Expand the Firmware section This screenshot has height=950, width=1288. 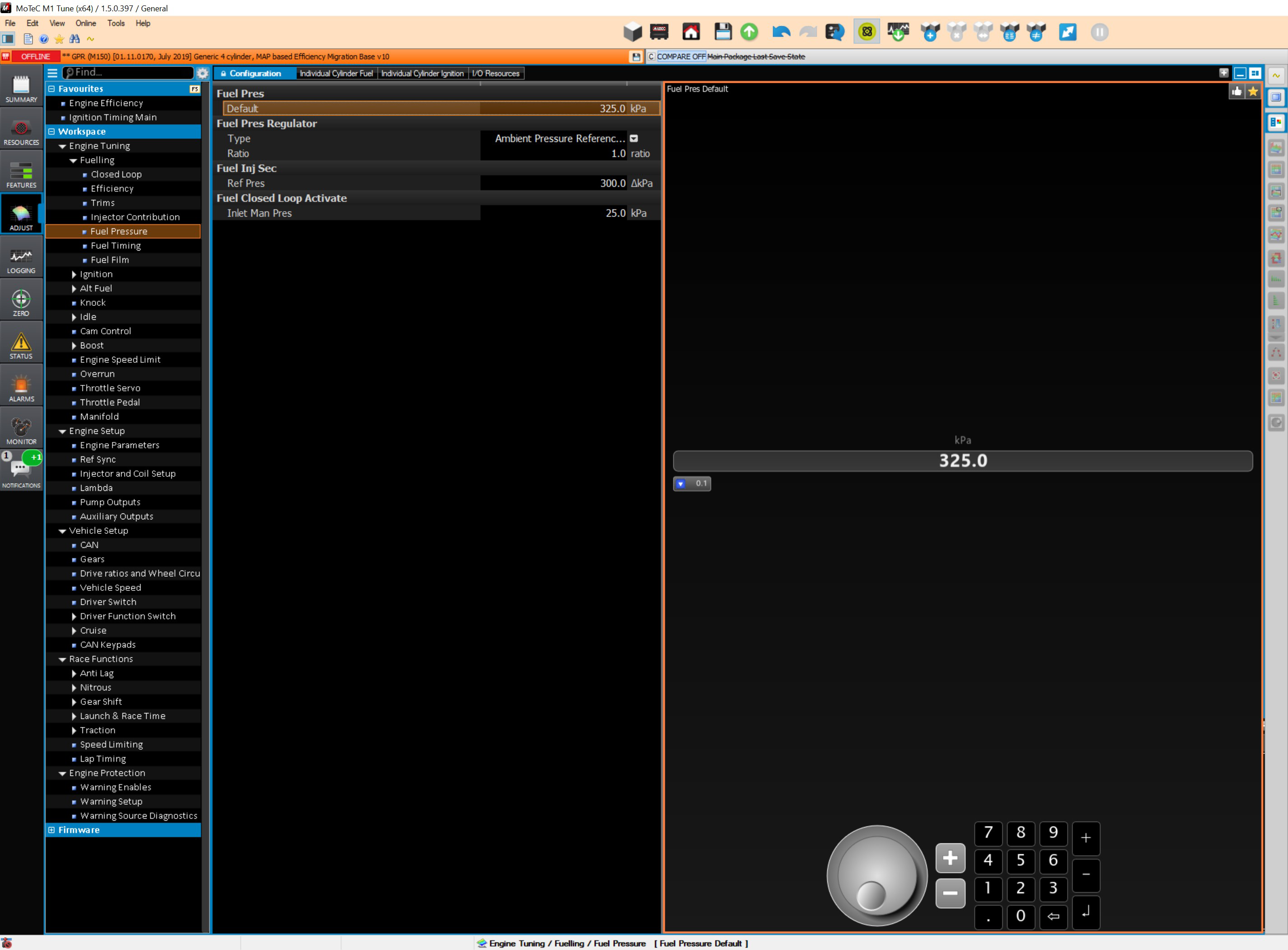pyautogui.click(x=52, y=830)
